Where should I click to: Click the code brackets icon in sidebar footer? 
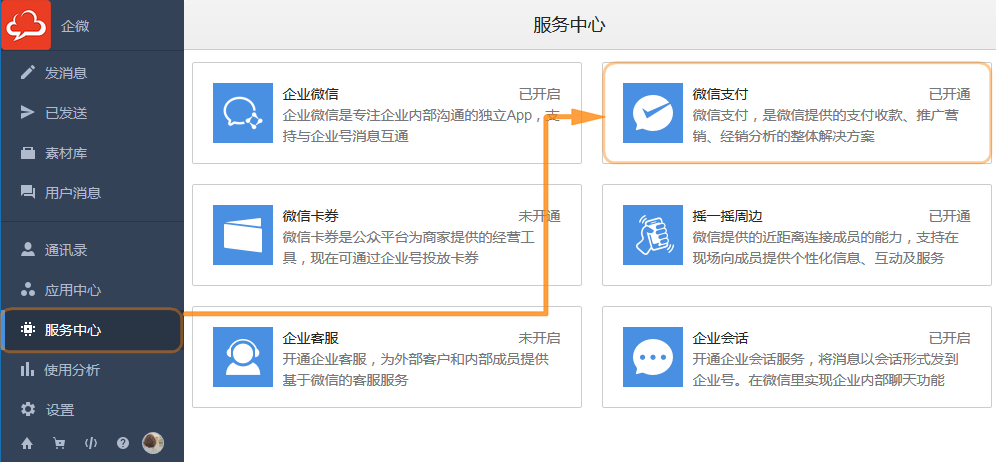click(91, 443)
